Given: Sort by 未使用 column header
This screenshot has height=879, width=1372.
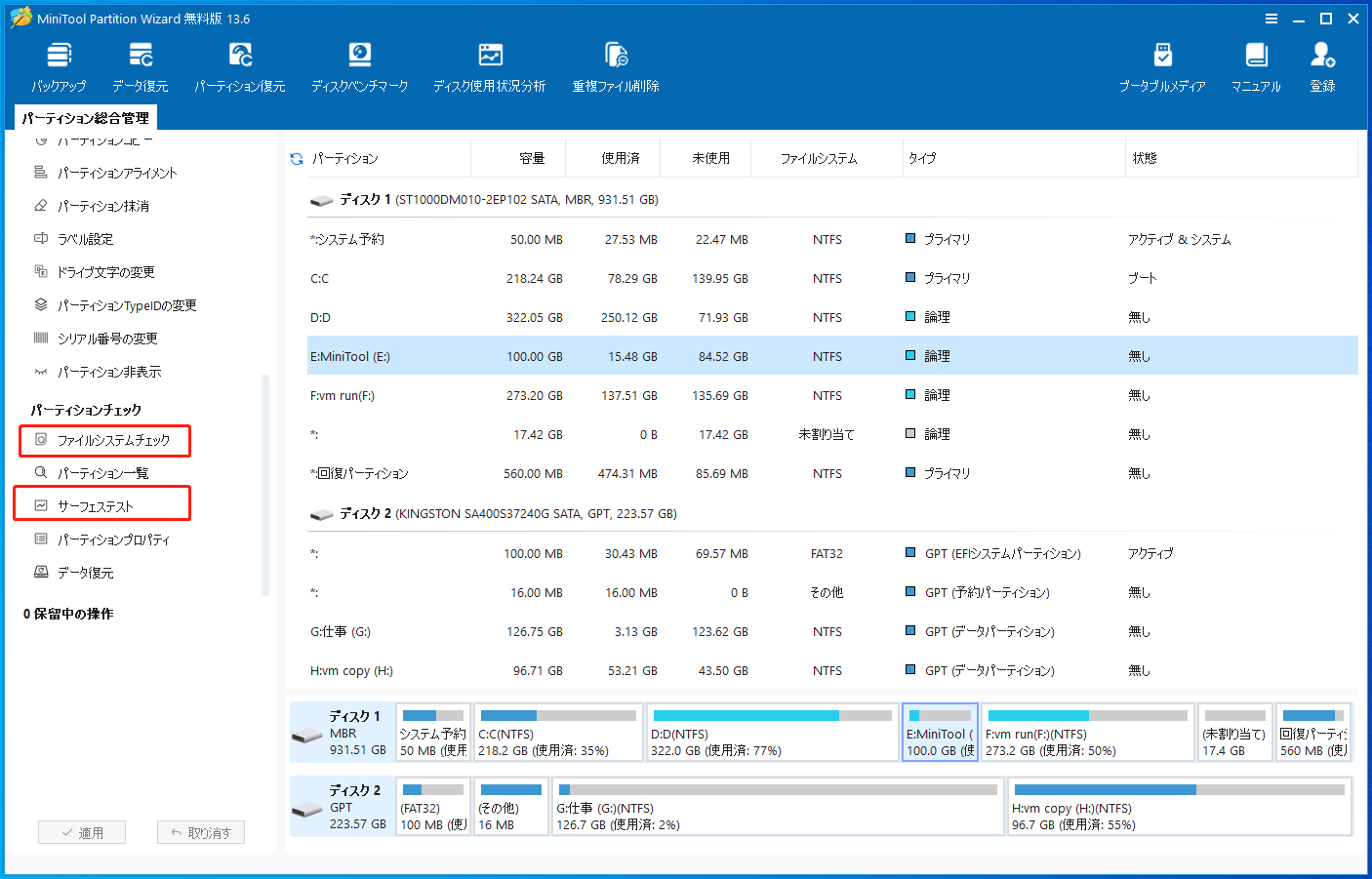Looking at the screenshot, I should click(x=711, y=158).
